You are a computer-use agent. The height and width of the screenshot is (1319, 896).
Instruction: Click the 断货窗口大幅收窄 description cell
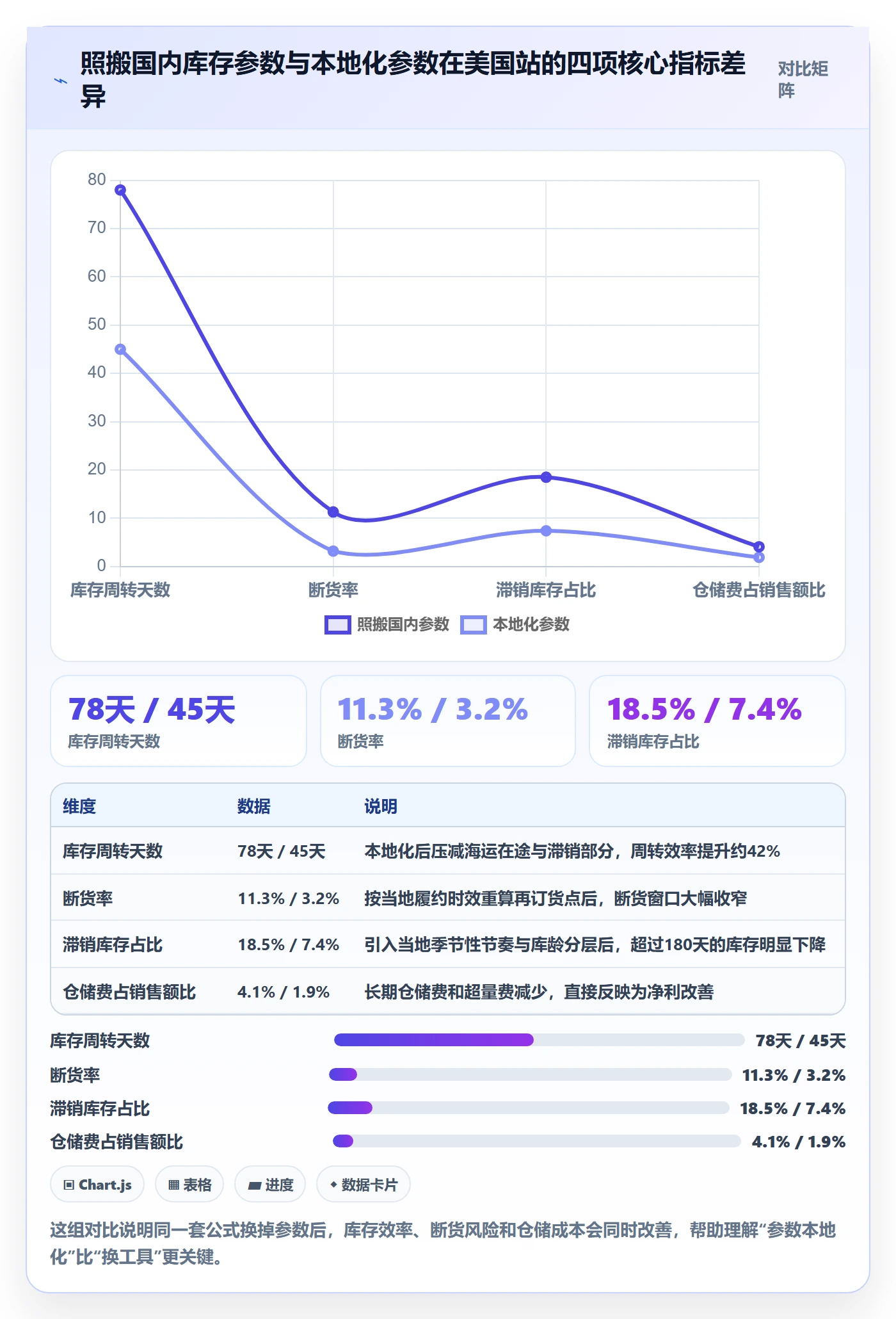(x=556, y=898)
